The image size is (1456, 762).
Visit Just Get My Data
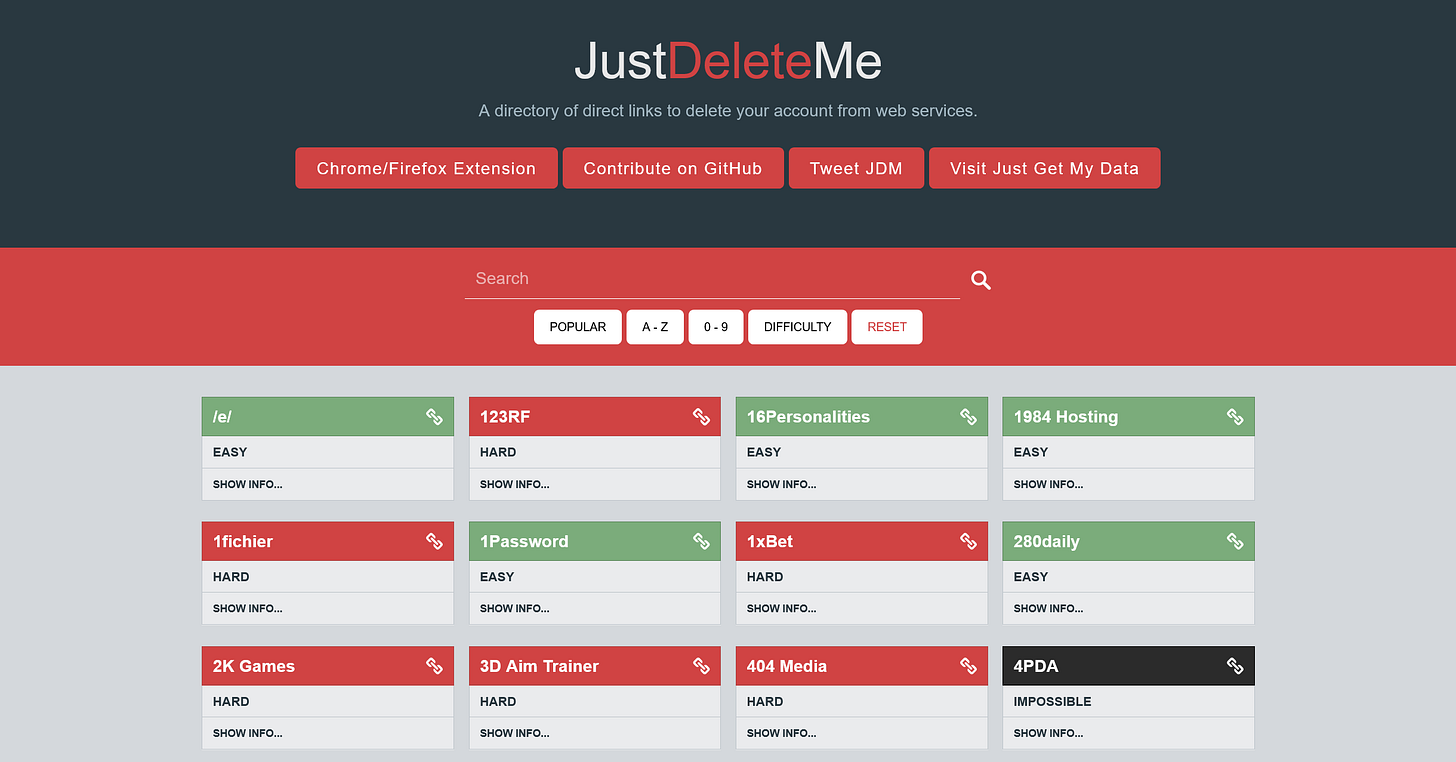(x=1045, y=168)
